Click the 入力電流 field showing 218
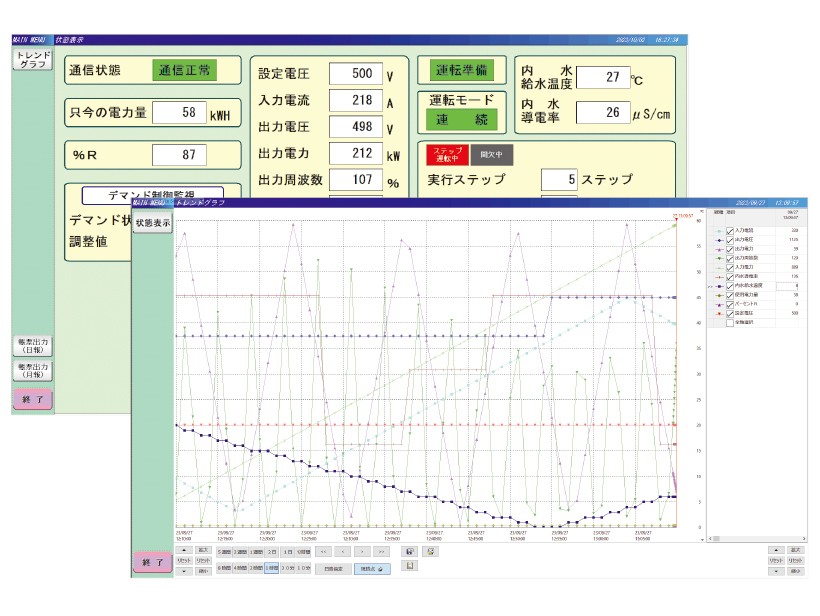The height and width of the screenshot is (616, 820). pyautogui.click(x=356, y=100)
